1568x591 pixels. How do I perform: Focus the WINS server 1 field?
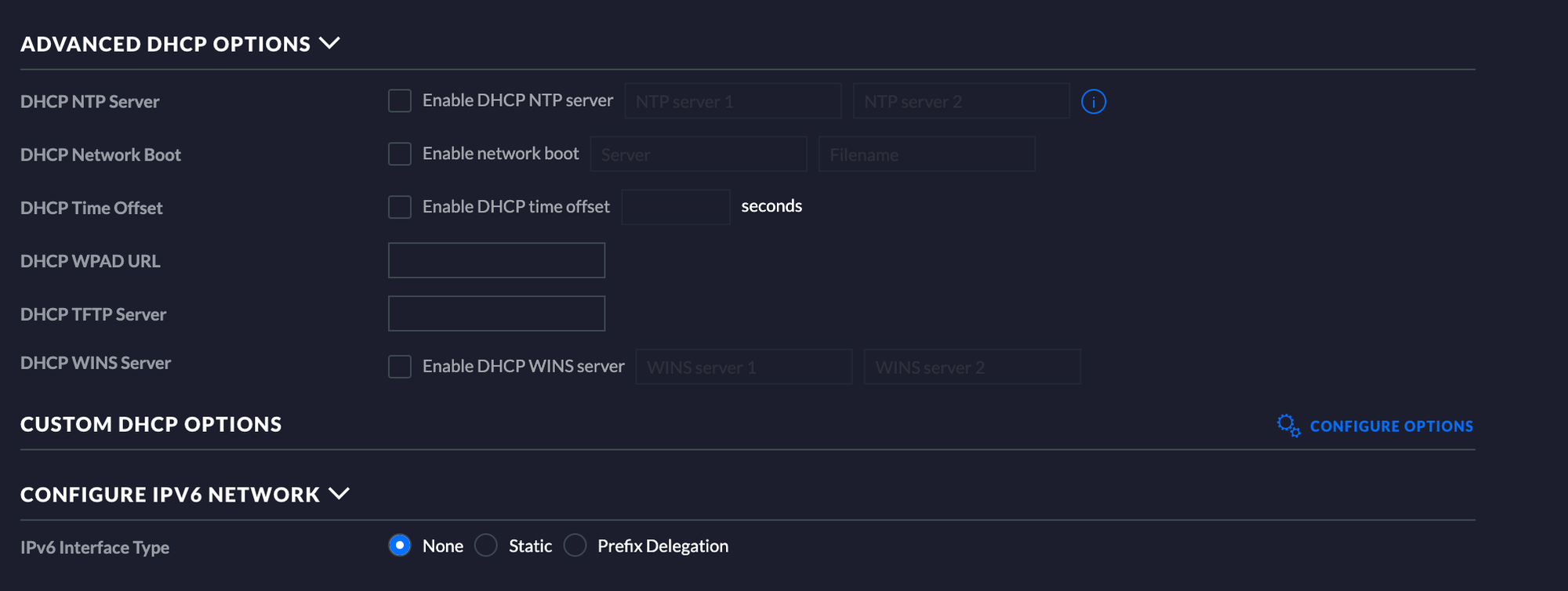tap(743, 367)
